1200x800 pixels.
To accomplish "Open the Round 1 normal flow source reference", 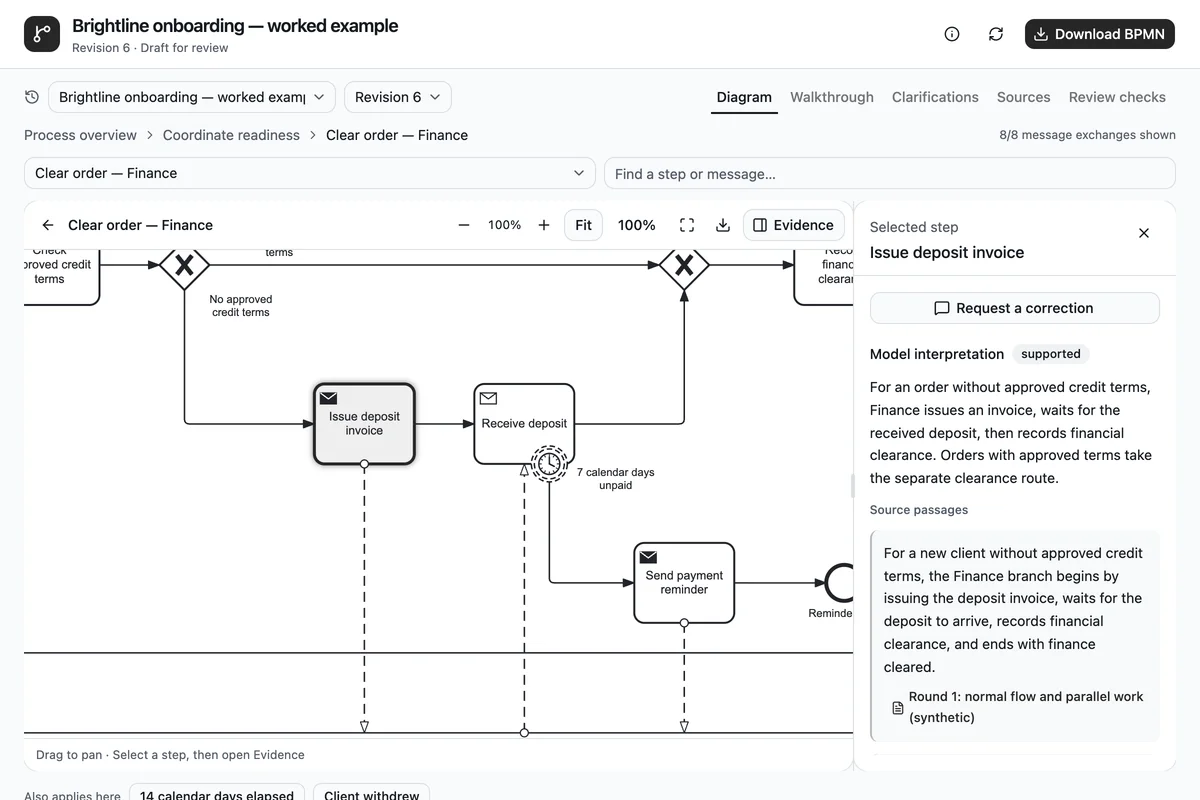I will (x=1026, y=707).
